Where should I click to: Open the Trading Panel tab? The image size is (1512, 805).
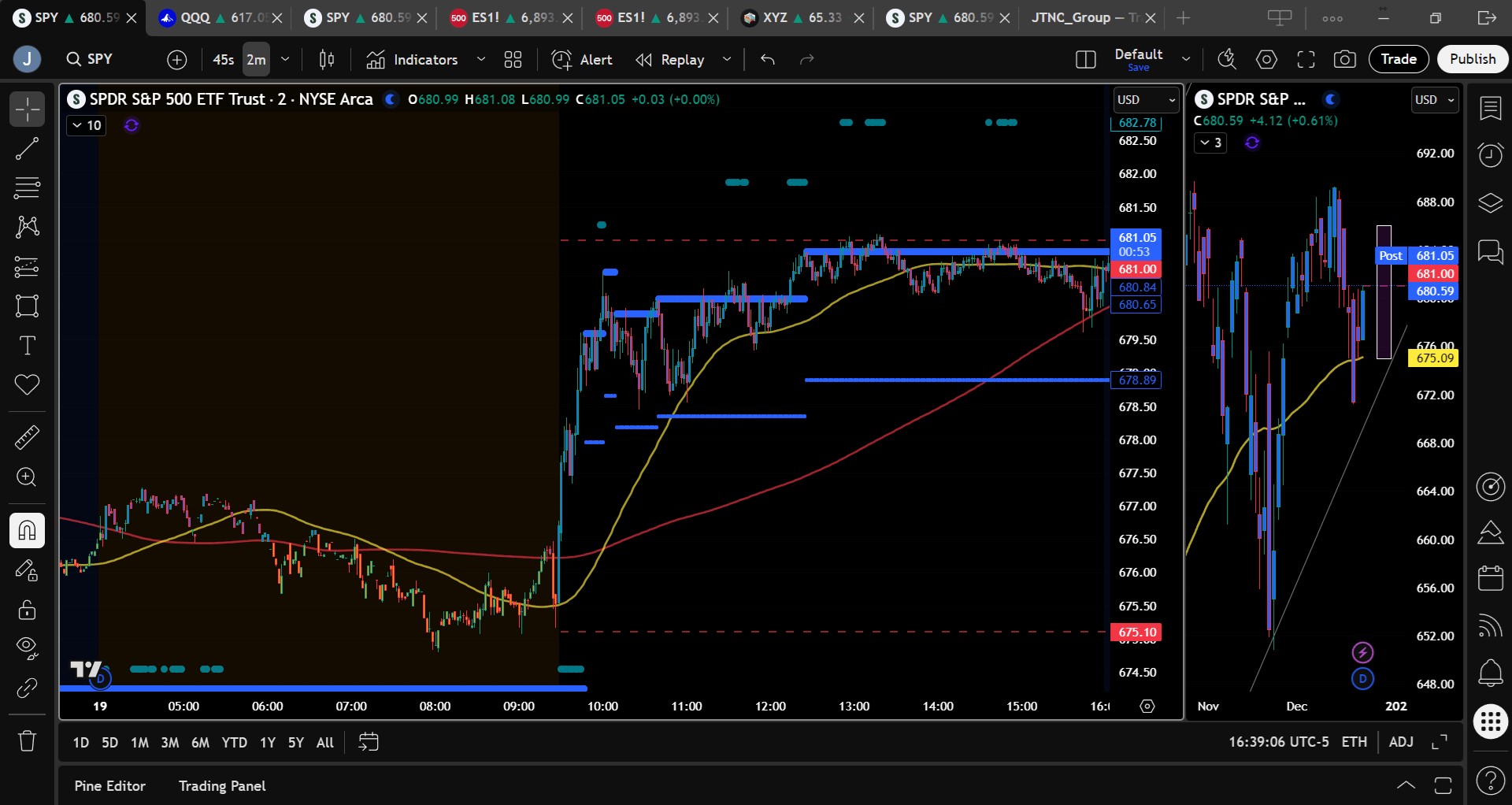(222, 785)
